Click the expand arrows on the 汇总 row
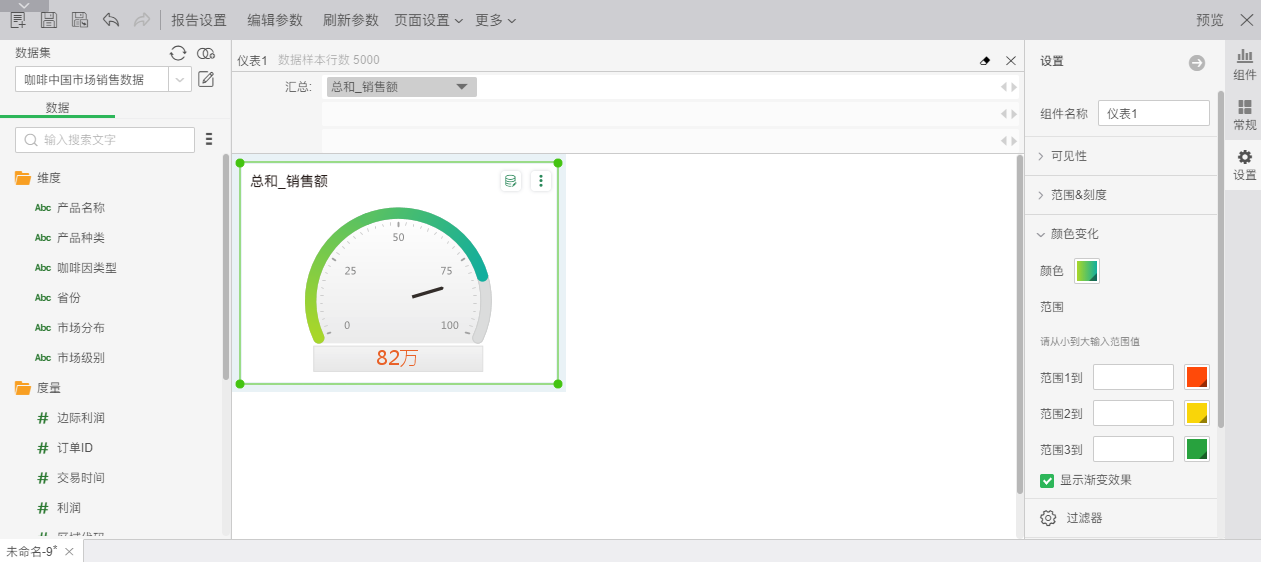This screenshot has height=562, width=1261. point(1009,87)
